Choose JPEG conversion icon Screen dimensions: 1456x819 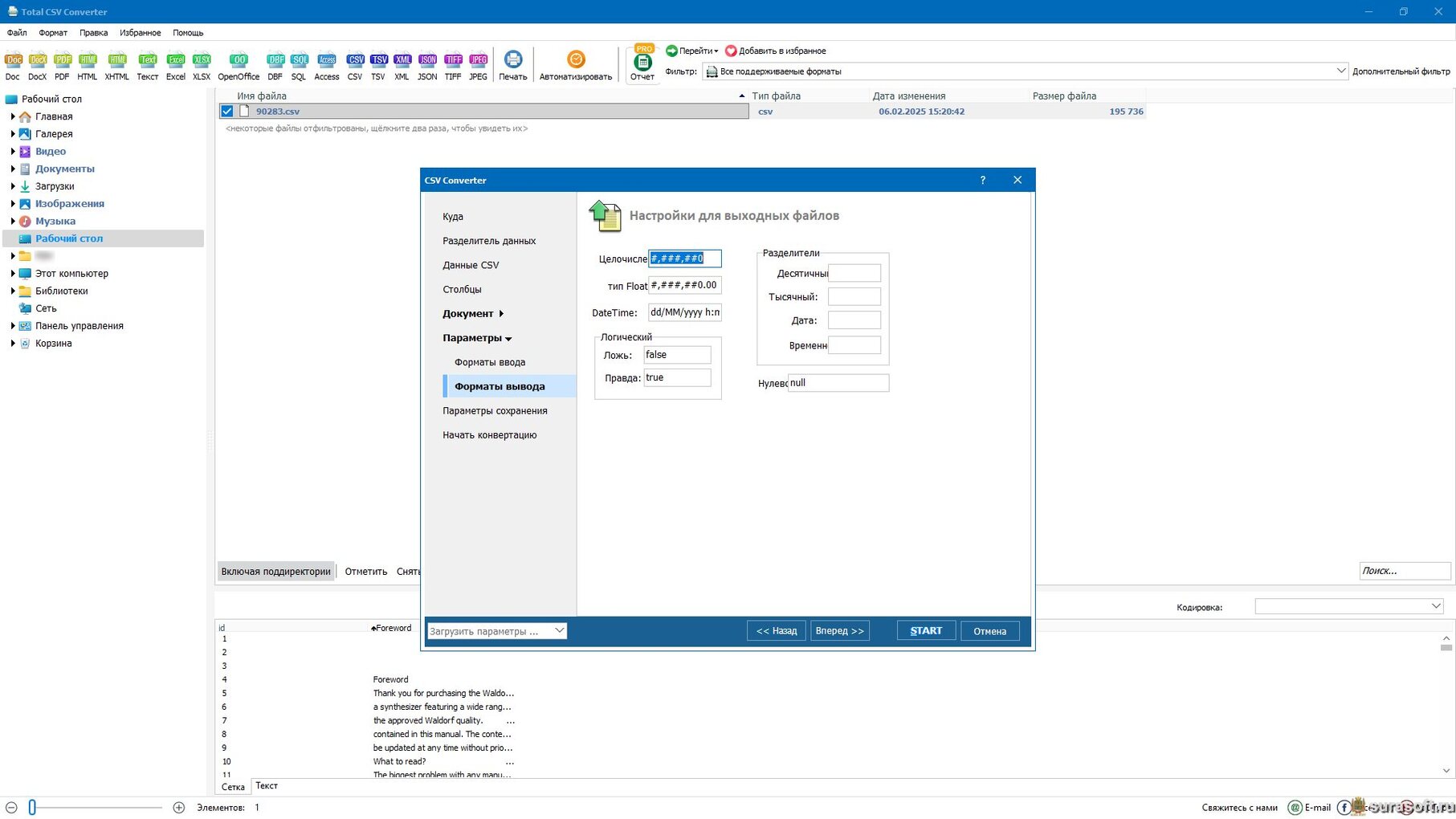point(478,66)
